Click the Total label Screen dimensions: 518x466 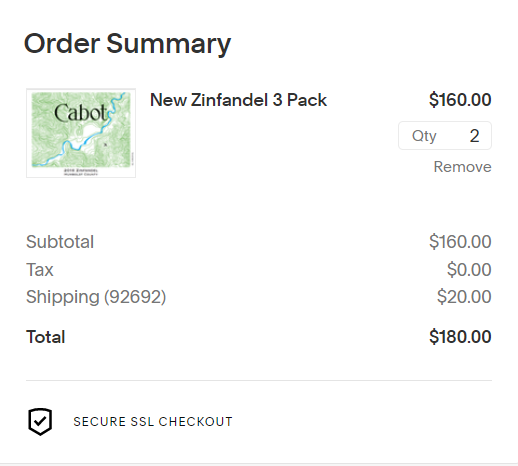pyautogui.click(x=46, y=337)
